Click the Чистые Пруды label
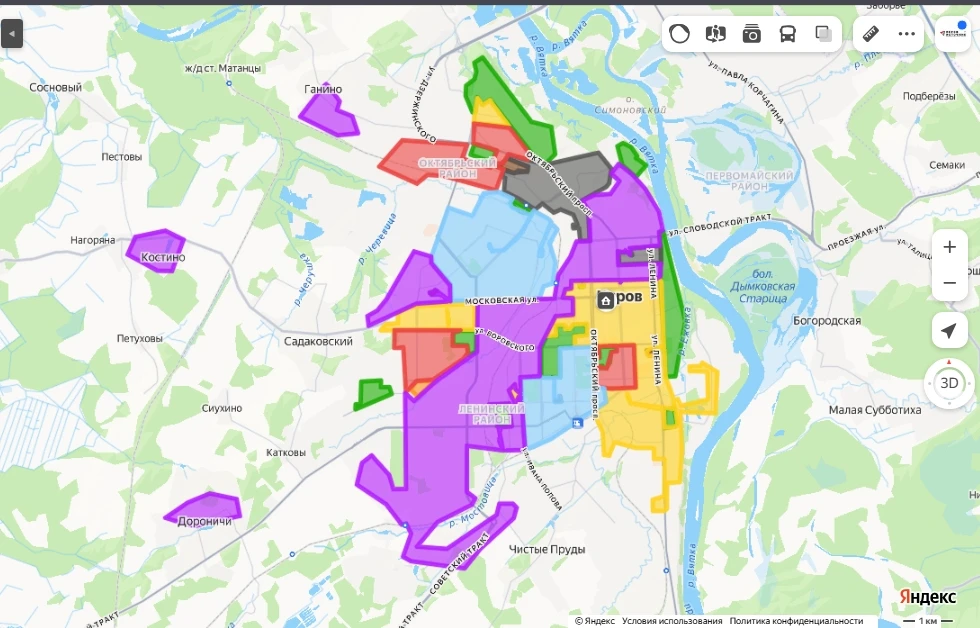The height and width of the screenshot is (628, 980). [547, 549]
